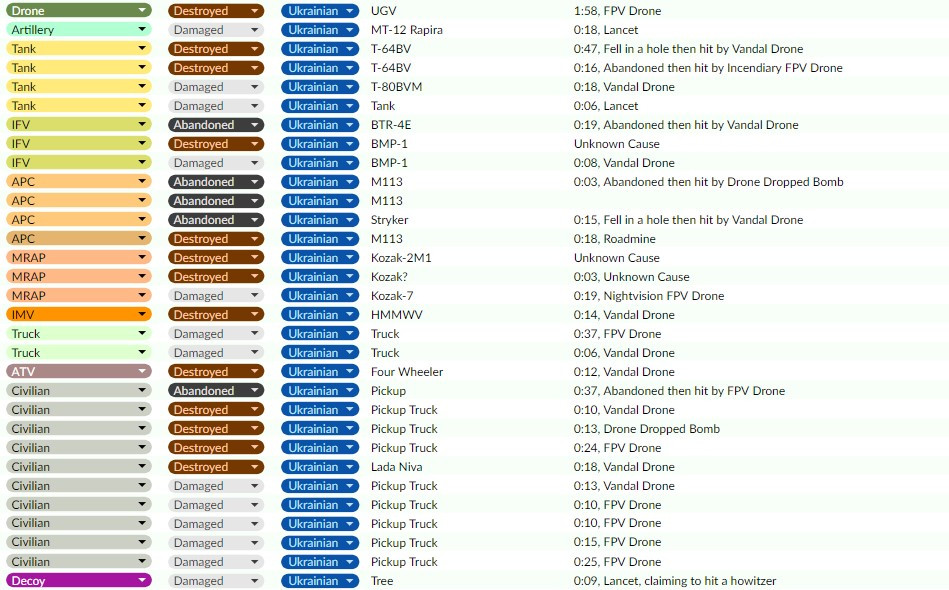Select the 'Tree' cell

[382, 580]
